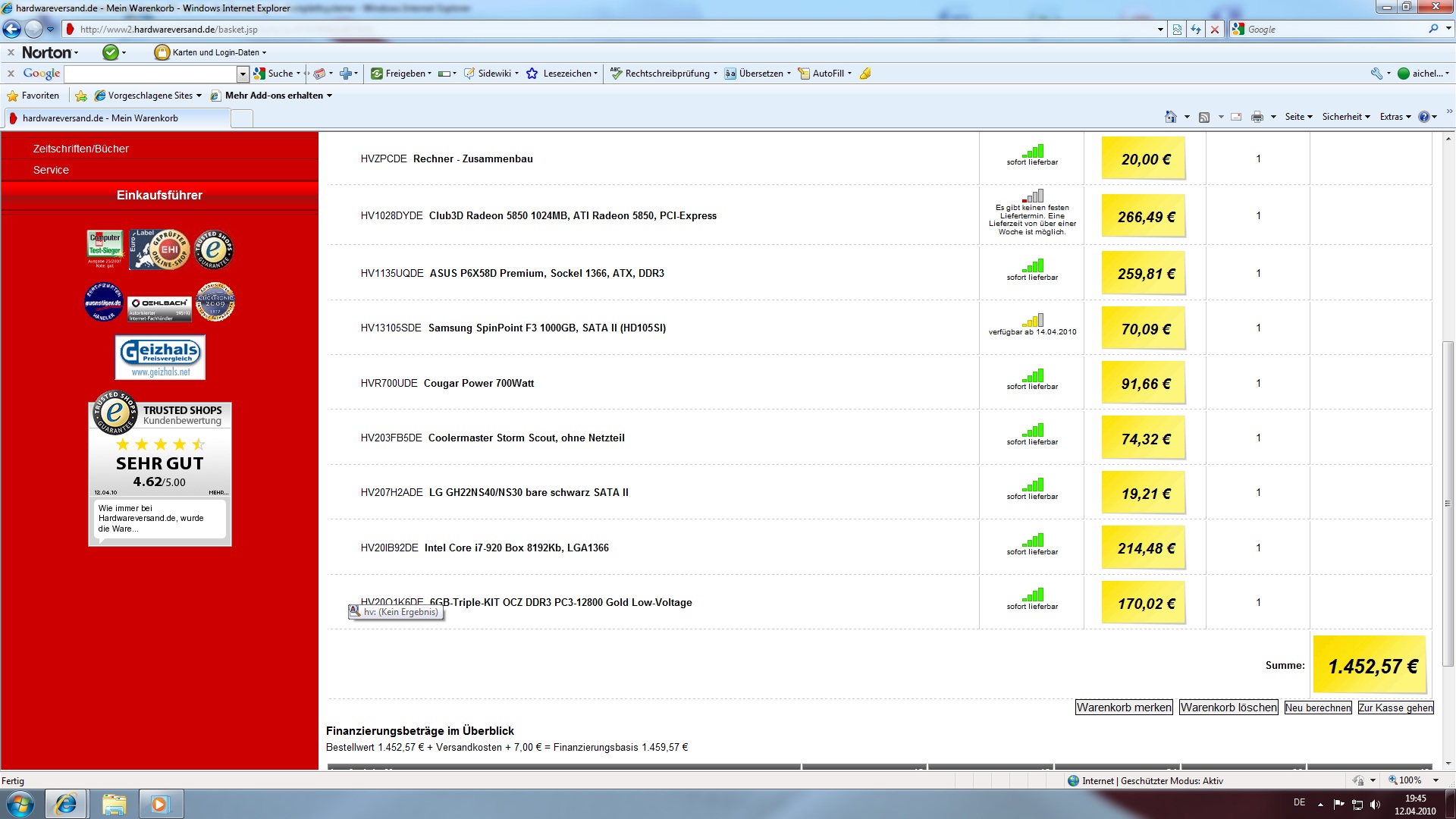Click the Favoriten star button
The width and height of the screenshot is (1456, 819).
[x=33, y=96]
